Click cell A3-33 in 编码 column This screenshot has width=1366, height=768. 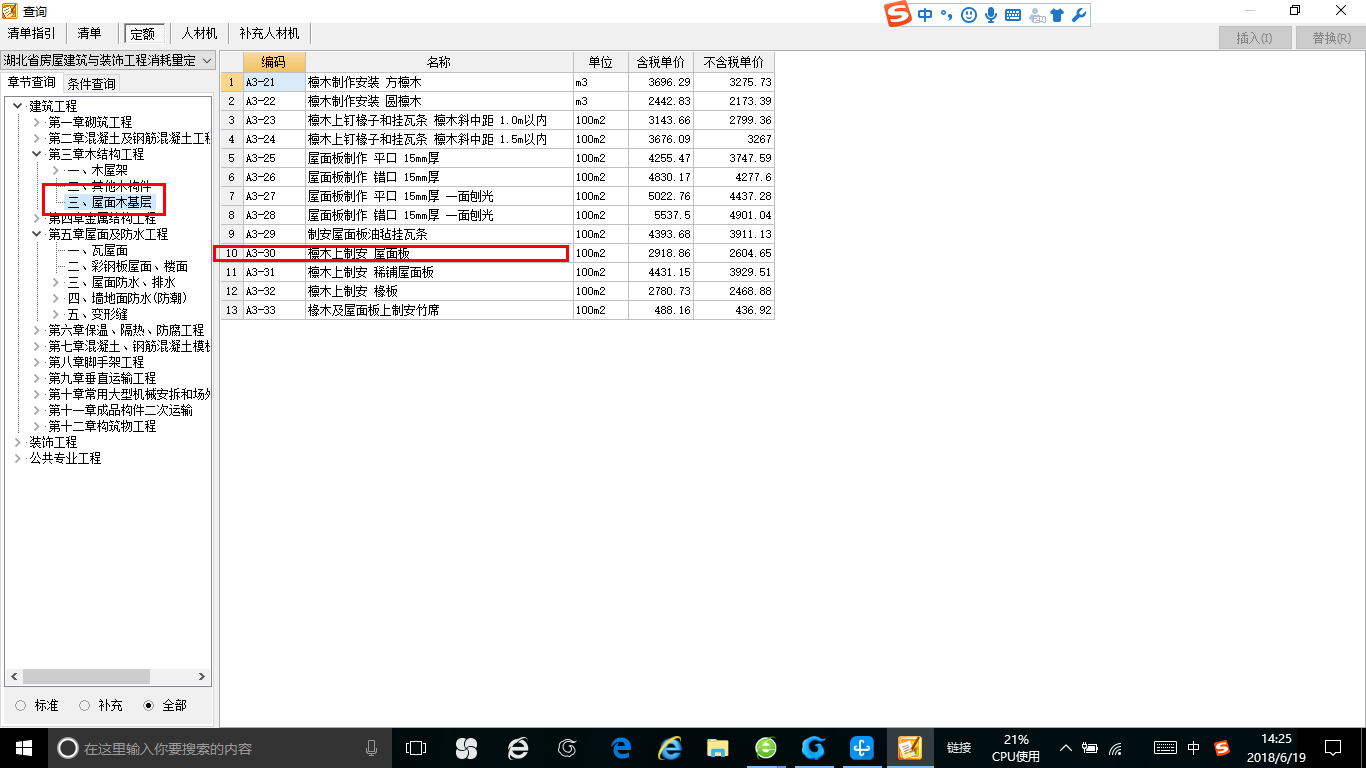pyautogui.click(x=274, y=310)
